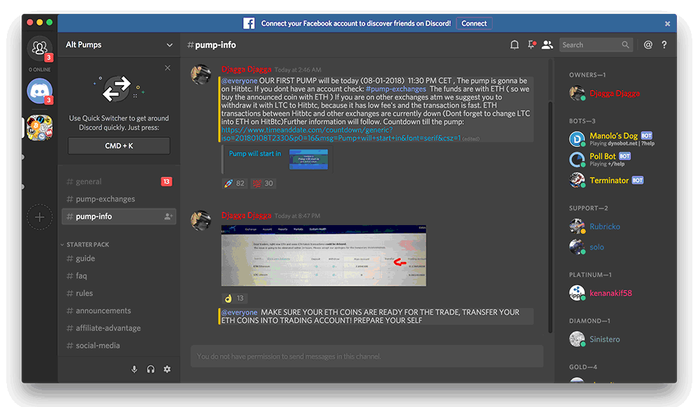
Task: Click the rocket reaction with 82
Action: click(x=234, y=183)
